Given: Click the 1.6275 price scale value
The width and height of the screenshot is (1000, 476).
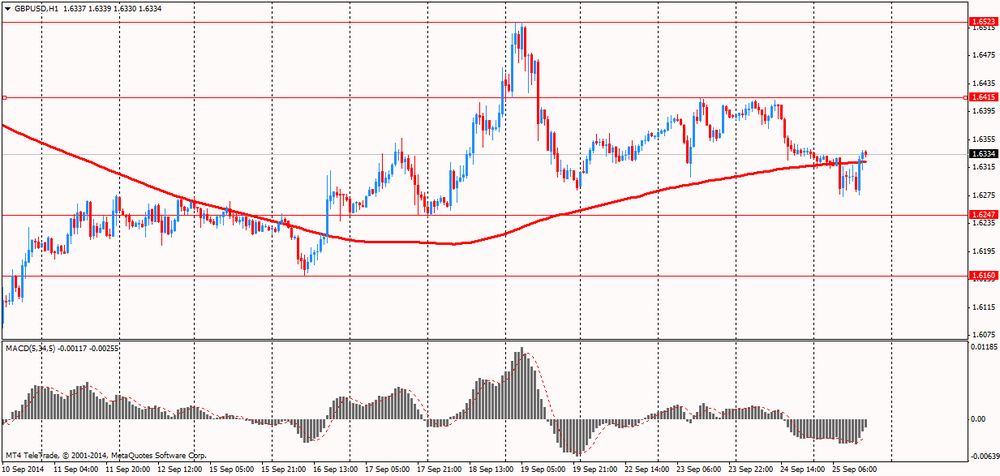Looking at the screenshot, I should [982, 195].
